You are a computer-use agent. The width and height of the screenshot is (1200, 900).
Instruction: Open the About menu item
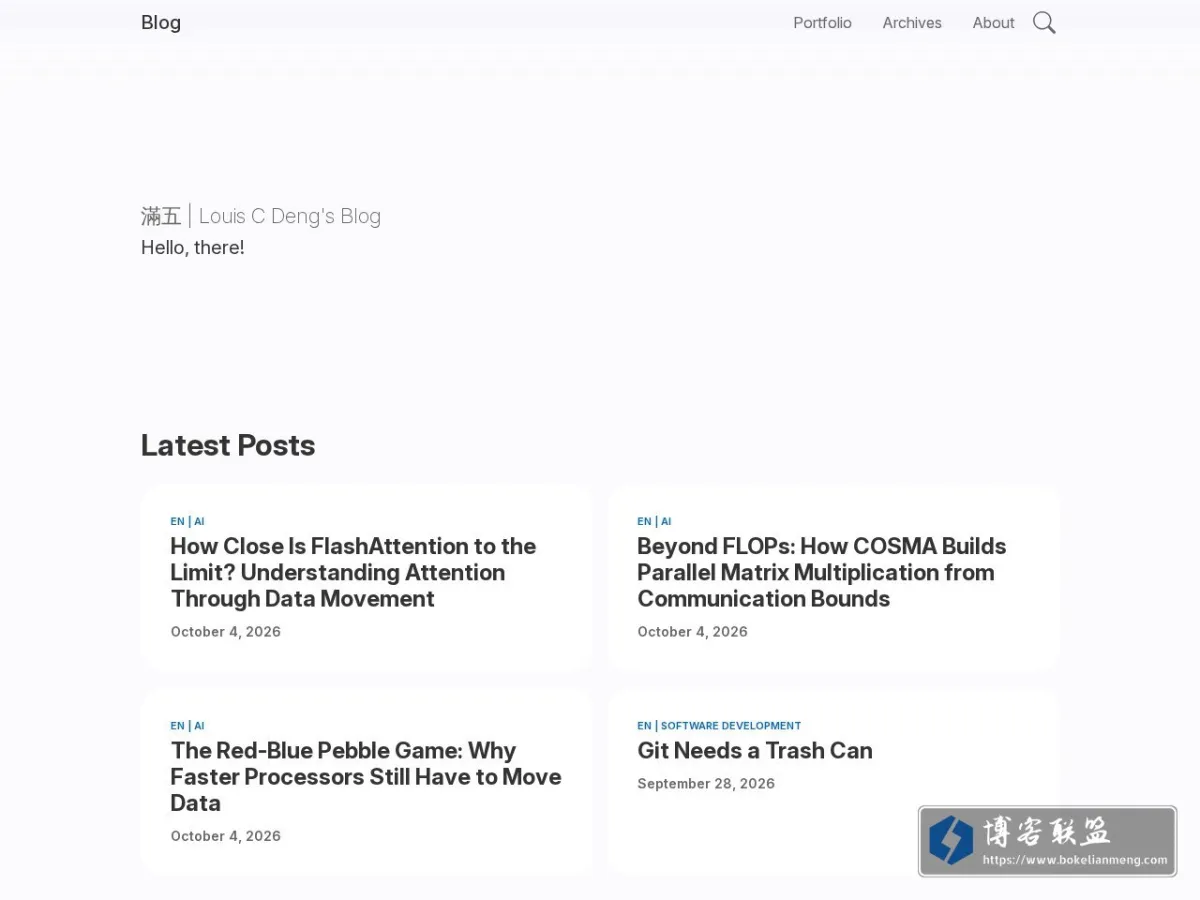993,23
